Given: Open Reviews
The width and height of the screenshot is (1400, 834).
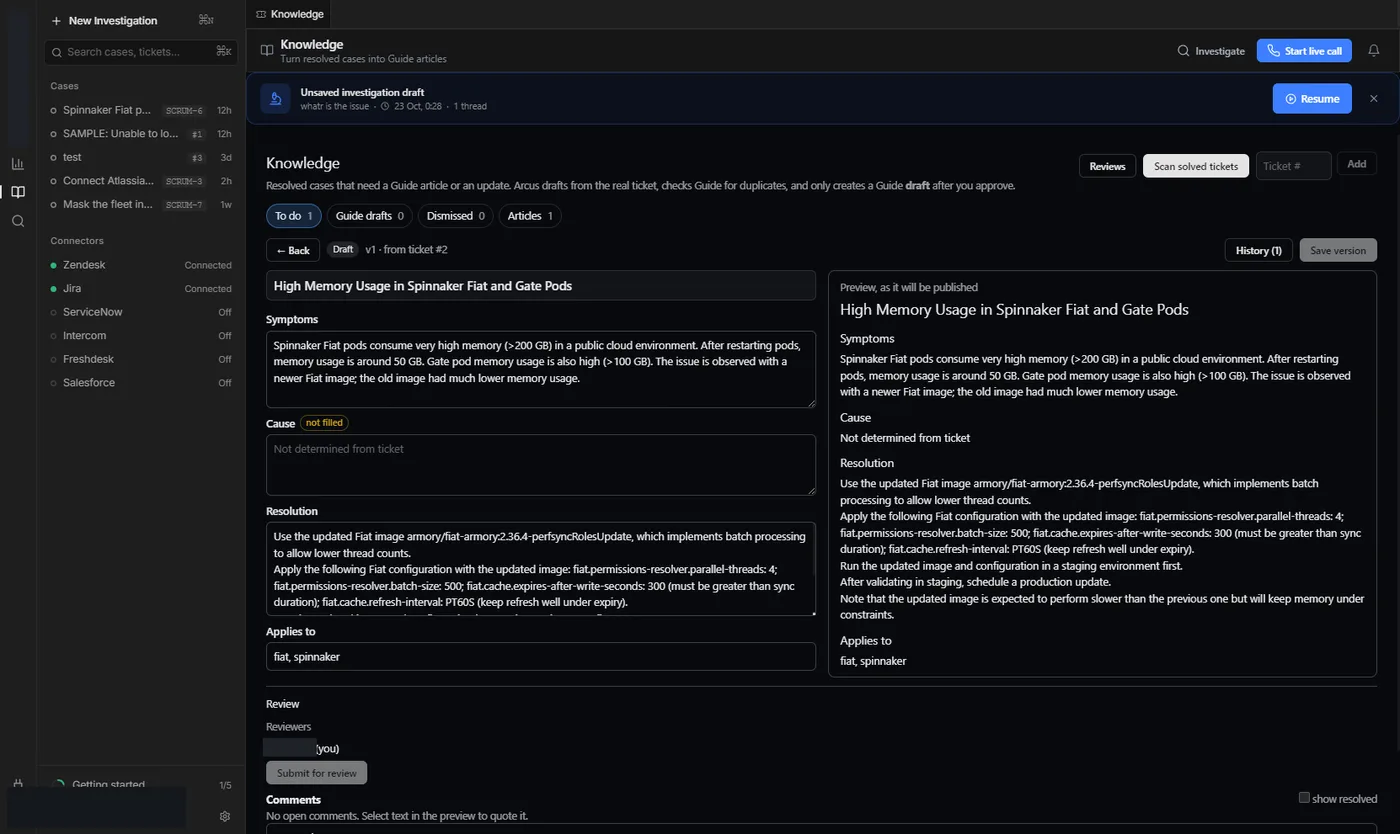Looking at the screenshot, I should pos(1107,166).
